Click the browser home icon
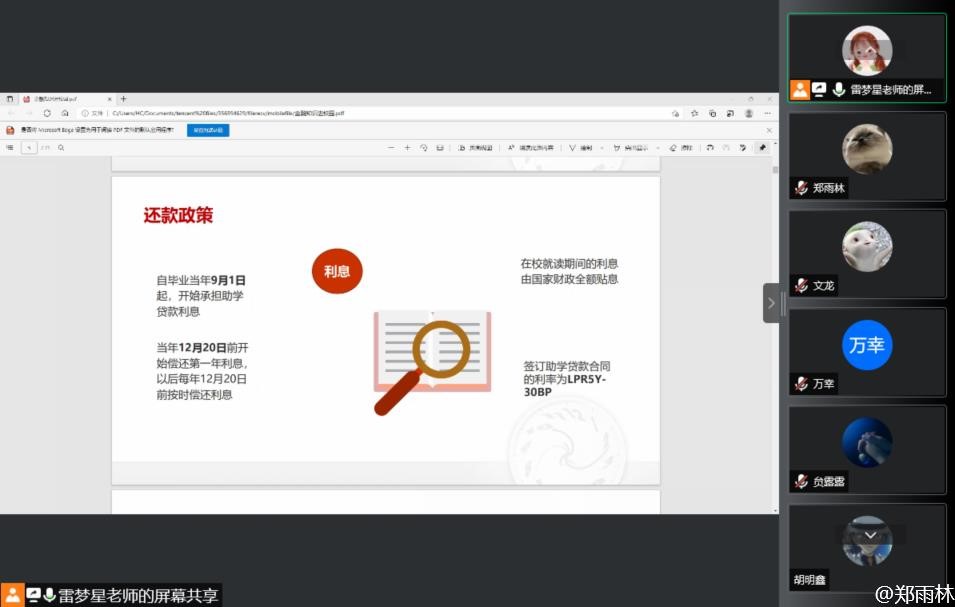The width and height of the screenshot is (955, 607). pos(65,113)
